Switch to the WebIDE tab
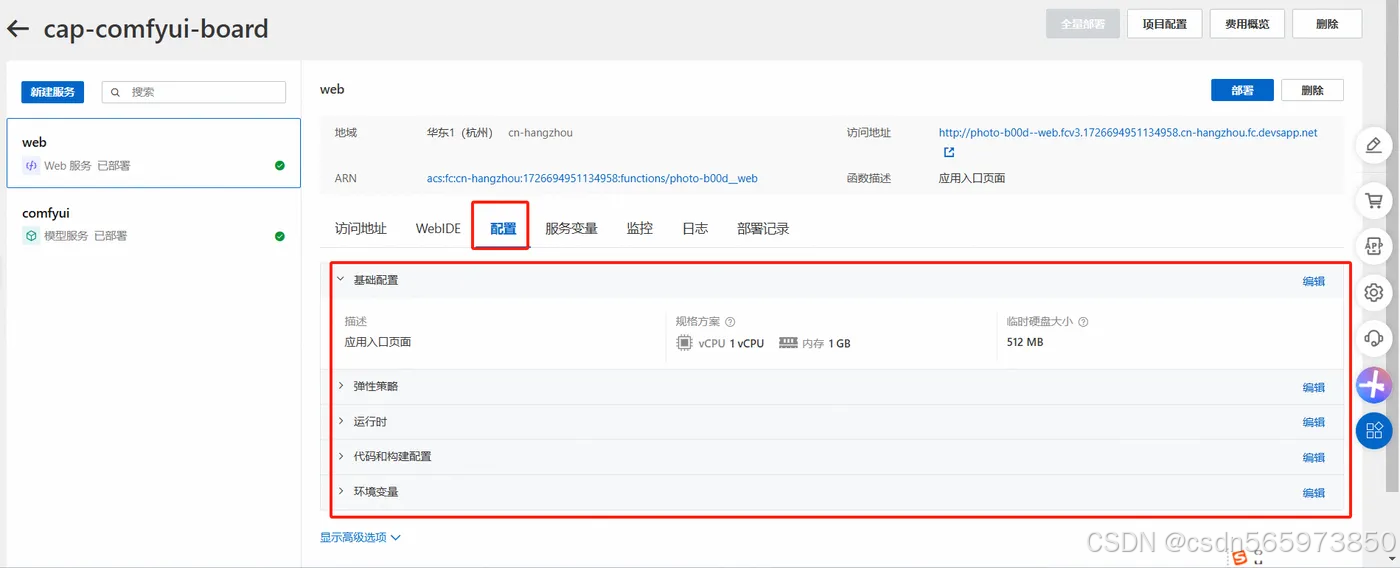 pyautogui.click(x=438, y=228)
